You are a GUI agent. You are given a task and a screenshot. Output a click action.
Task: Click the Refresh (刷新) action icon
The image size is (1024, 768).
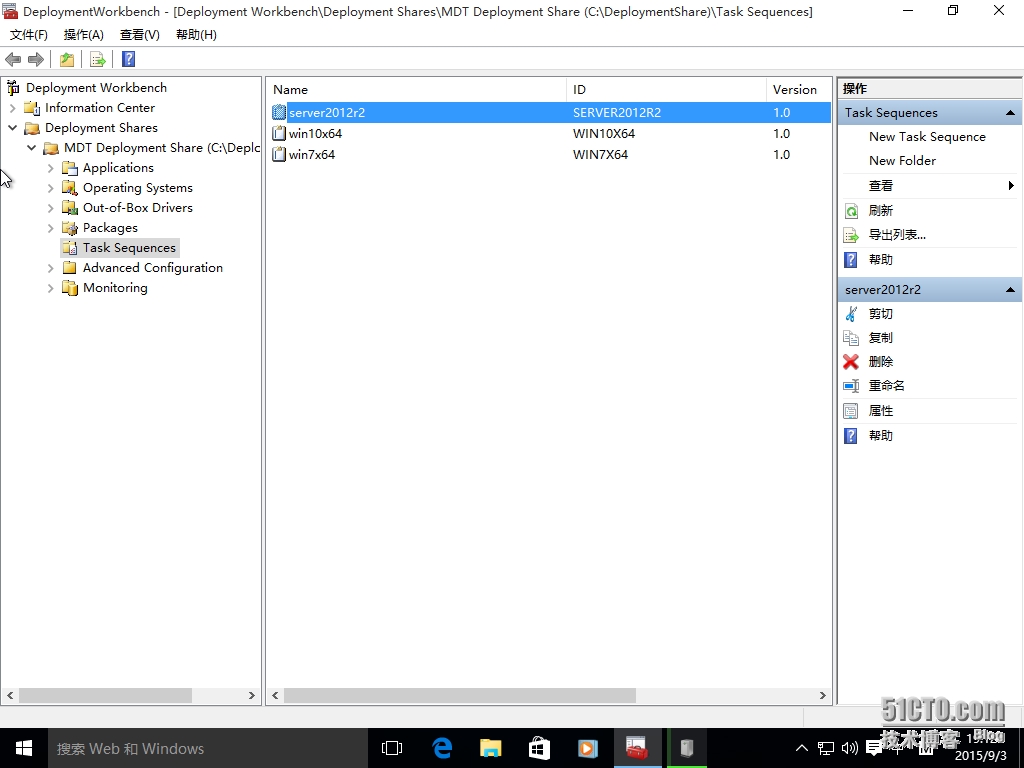point(851,210)
